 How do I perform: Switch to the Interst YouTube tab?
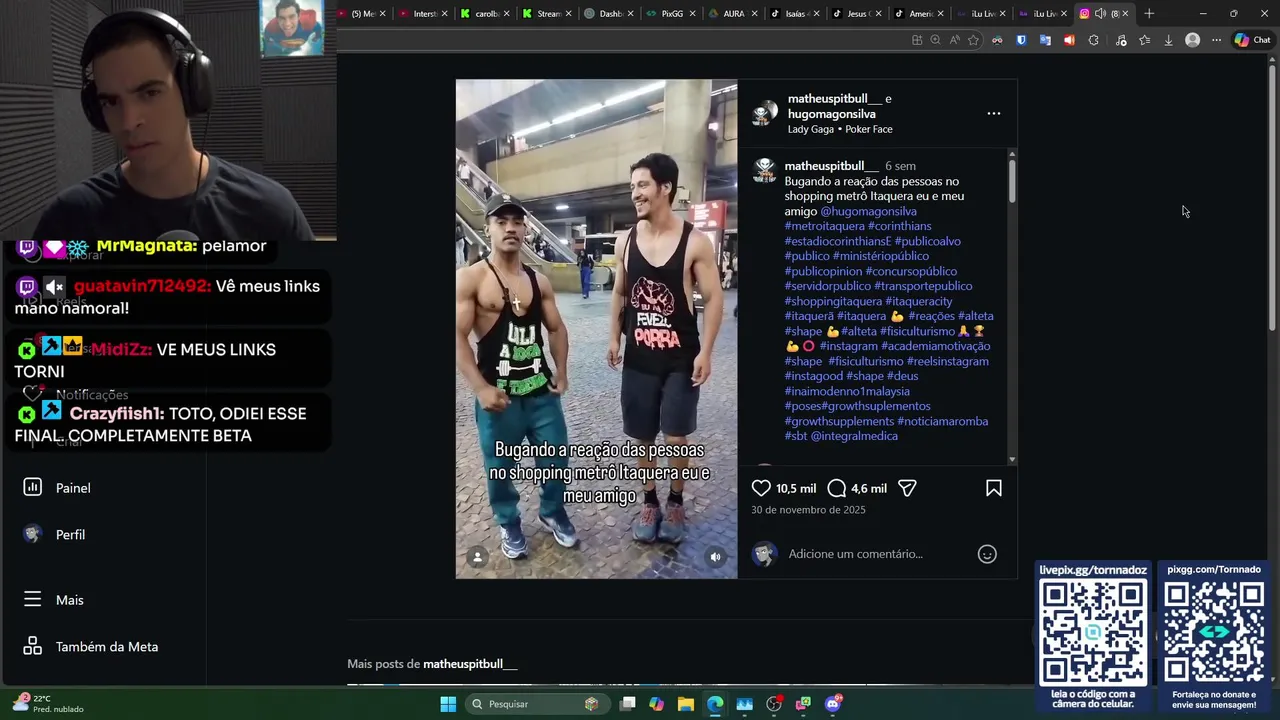pos(424,13)
